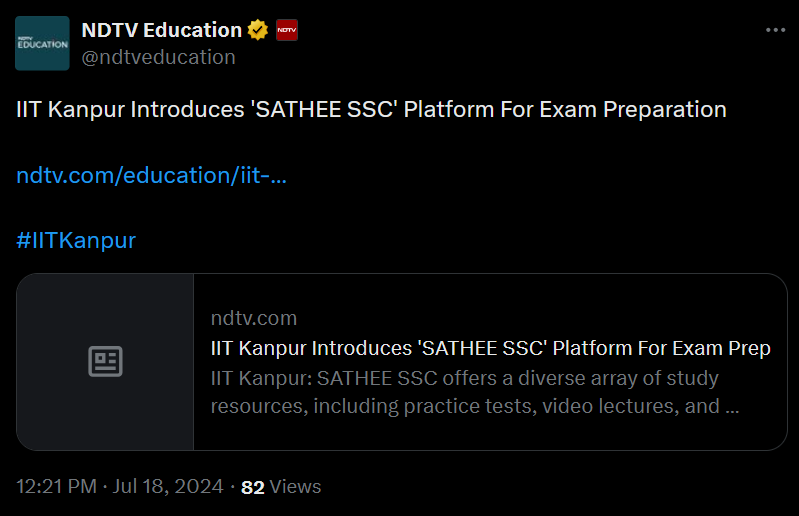Click the Jul 18, 2024 post date
Screen dimensions: 799x516
tap(170, 487)
